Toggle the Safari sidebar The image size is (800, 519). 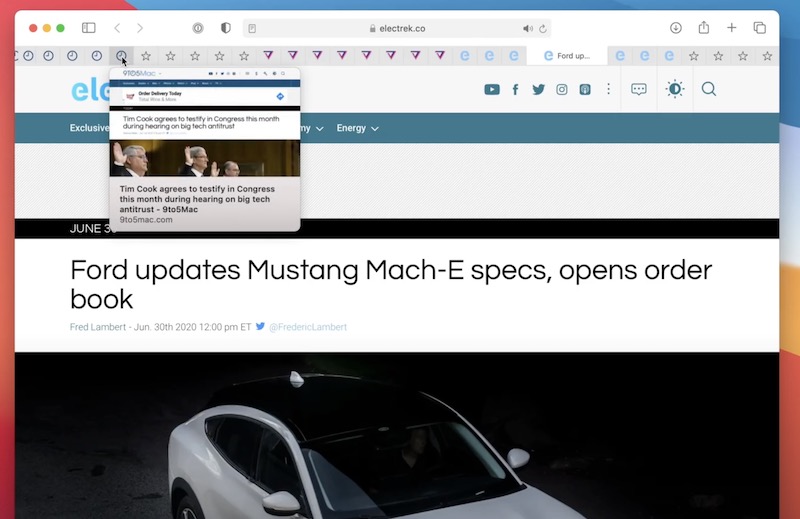pos(89,28)
